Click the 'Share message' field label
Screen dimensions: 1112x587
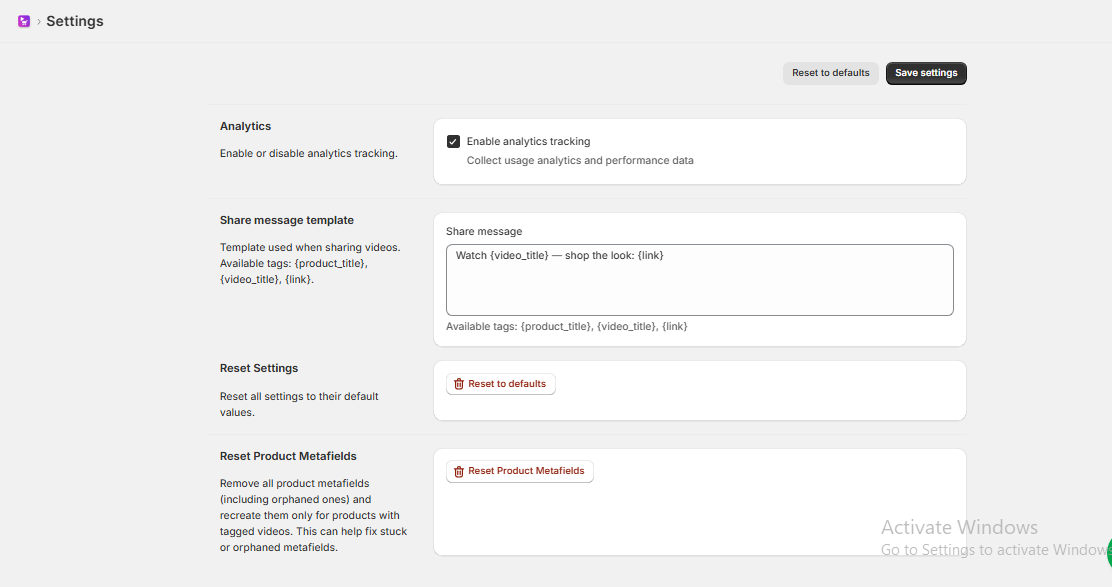pos(484,231)
